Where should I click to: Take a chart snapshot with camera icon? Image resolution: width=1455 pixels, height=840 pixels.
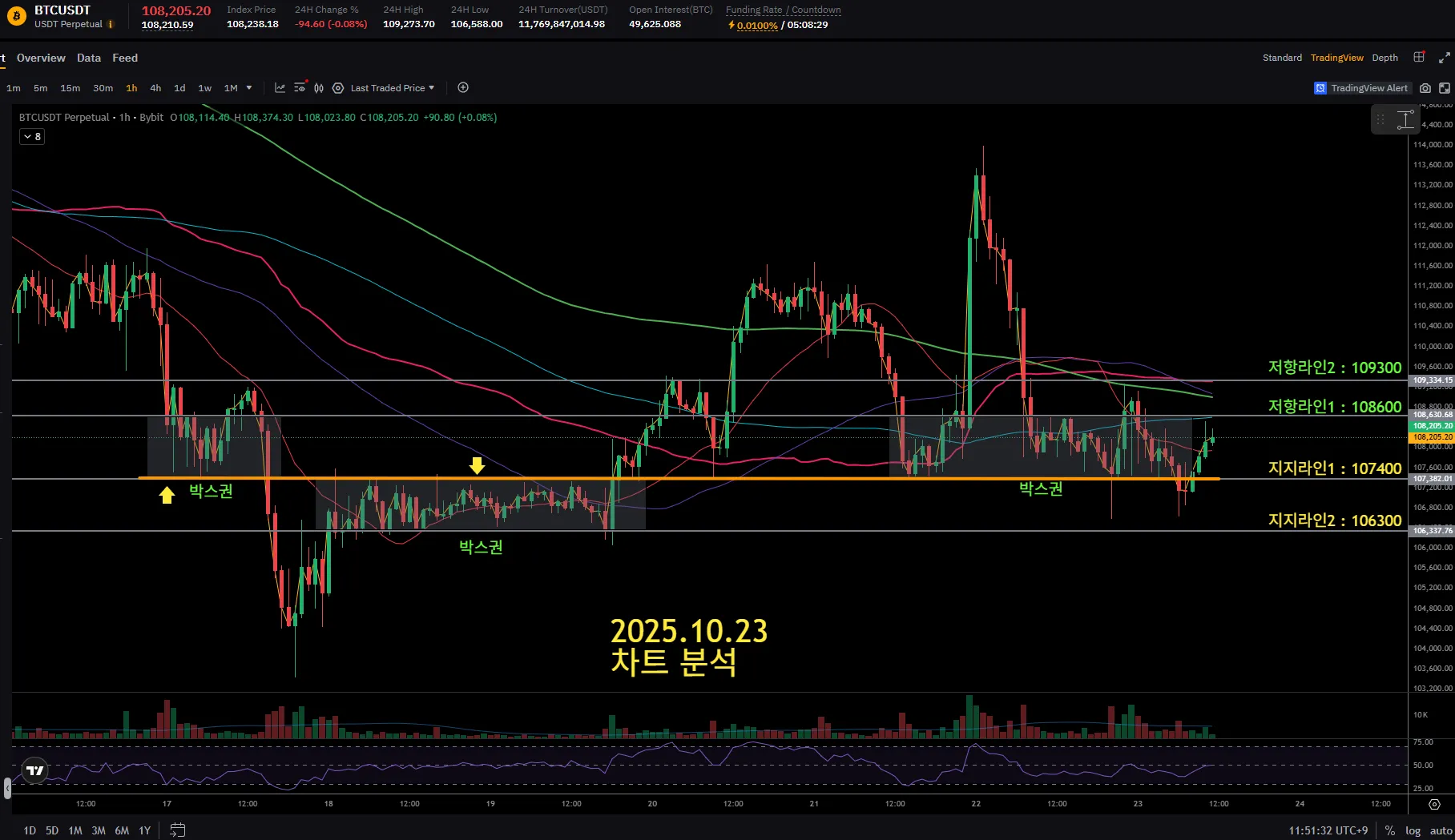1425,88
